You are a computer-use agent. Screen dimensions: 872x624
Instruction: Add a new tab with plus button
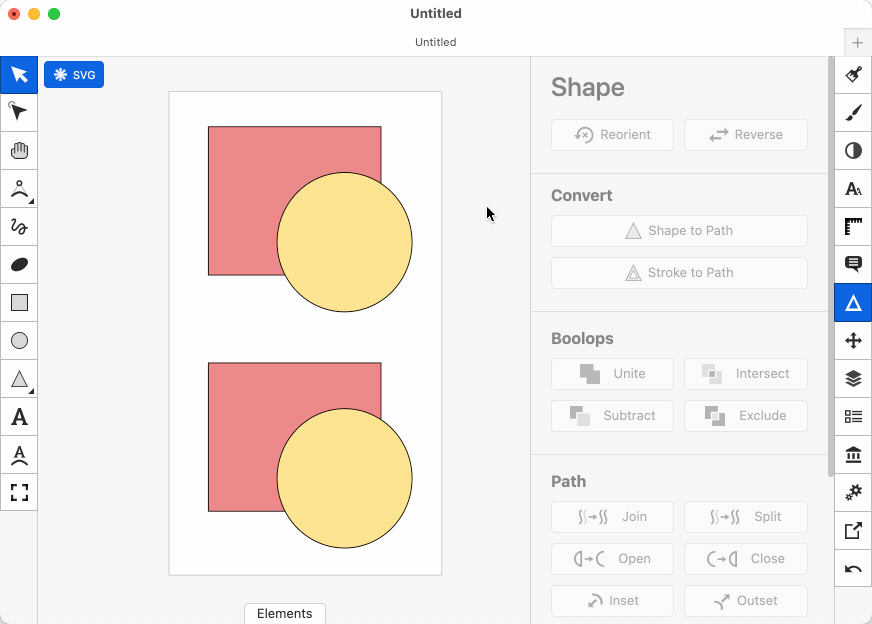click(x=857, y=43)
